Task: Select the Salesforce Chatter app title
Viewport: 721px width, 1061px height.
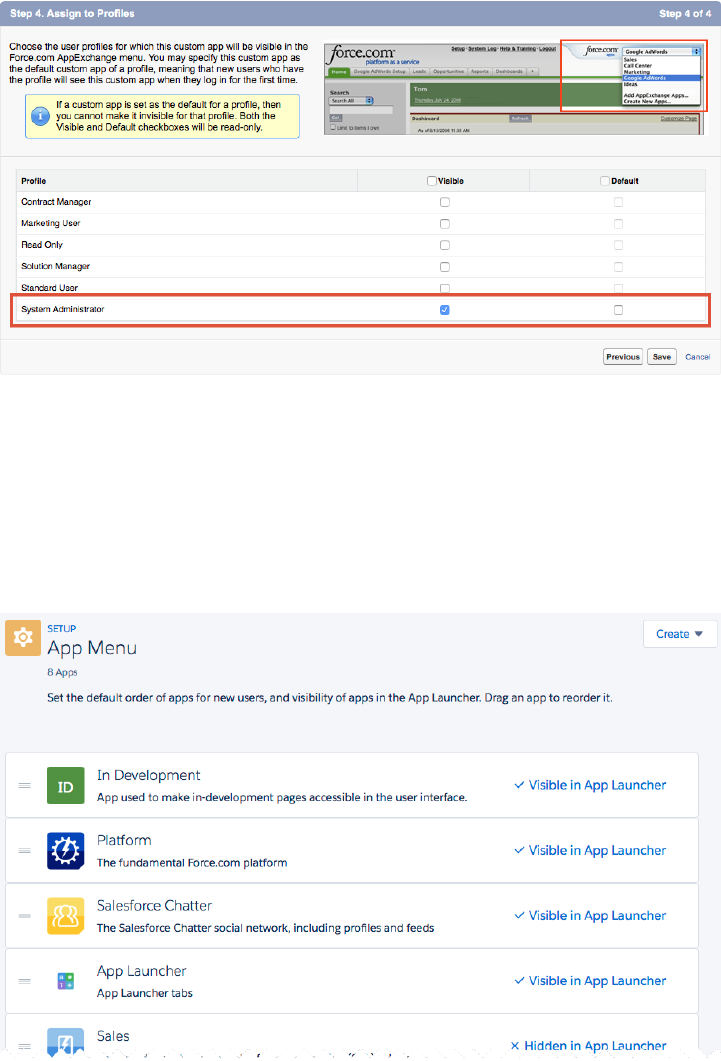Action: (154, 906)
